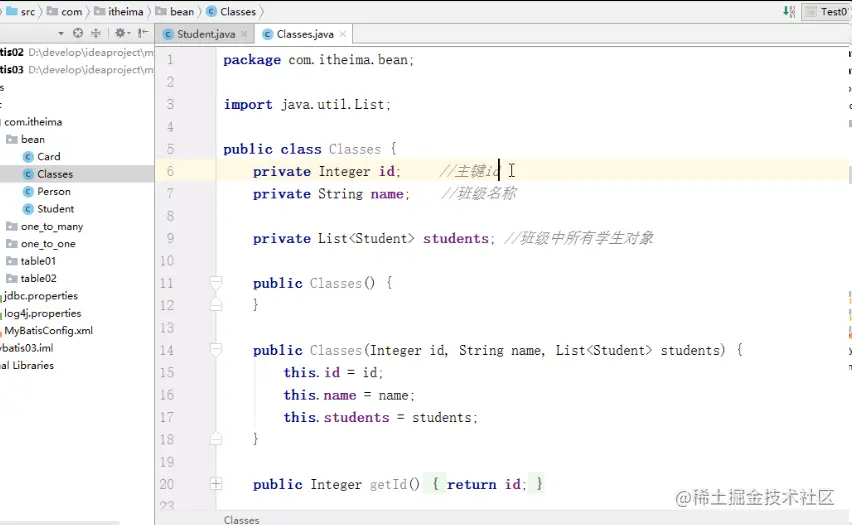Click the Make Project build icon

coord(789,11)
